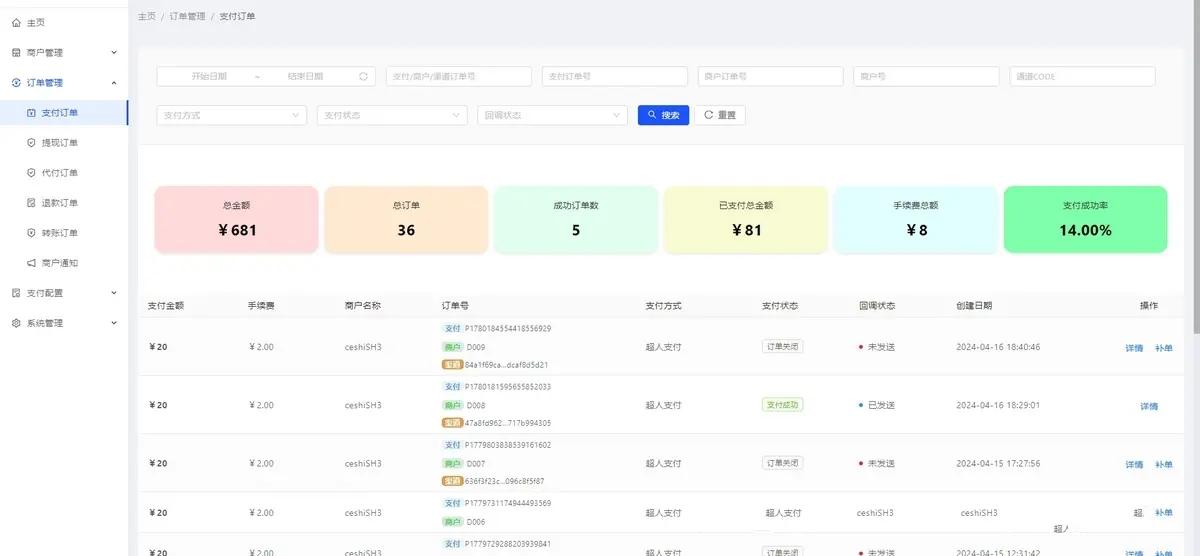Click the 已发送 callback status
The image size is (1200, 556).
881,405
